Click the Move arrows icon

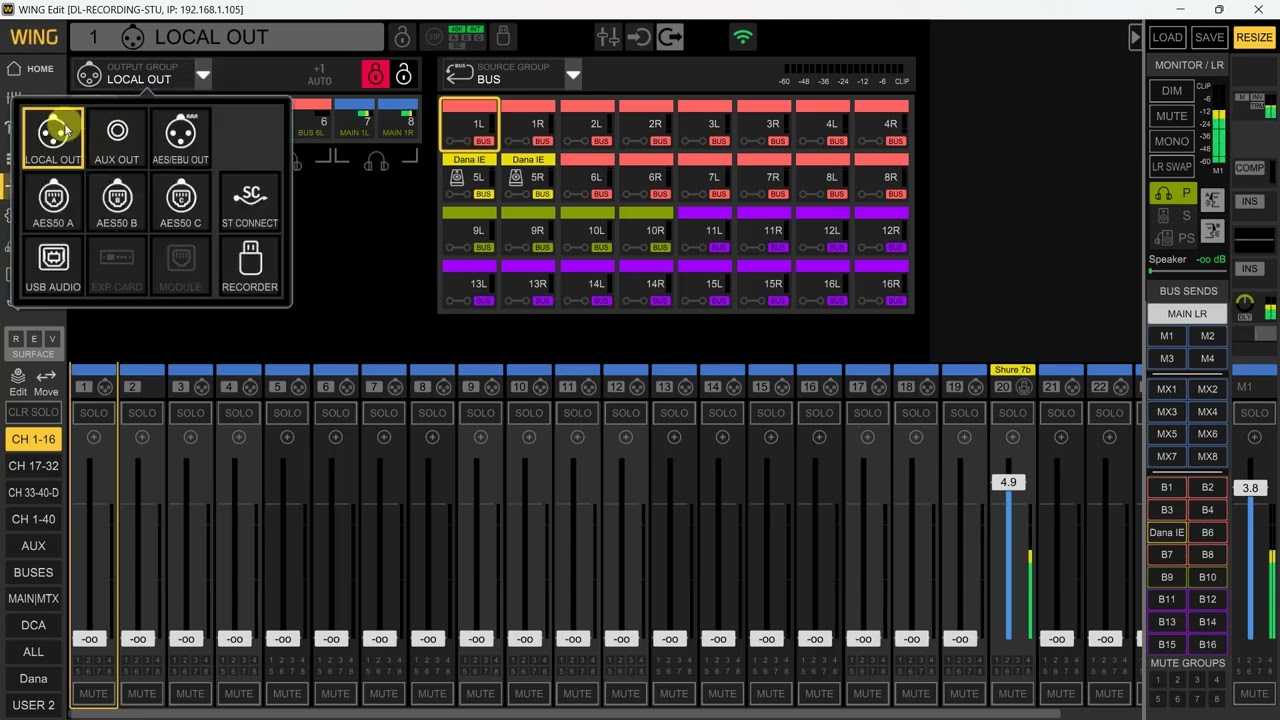tap(46, 382)
